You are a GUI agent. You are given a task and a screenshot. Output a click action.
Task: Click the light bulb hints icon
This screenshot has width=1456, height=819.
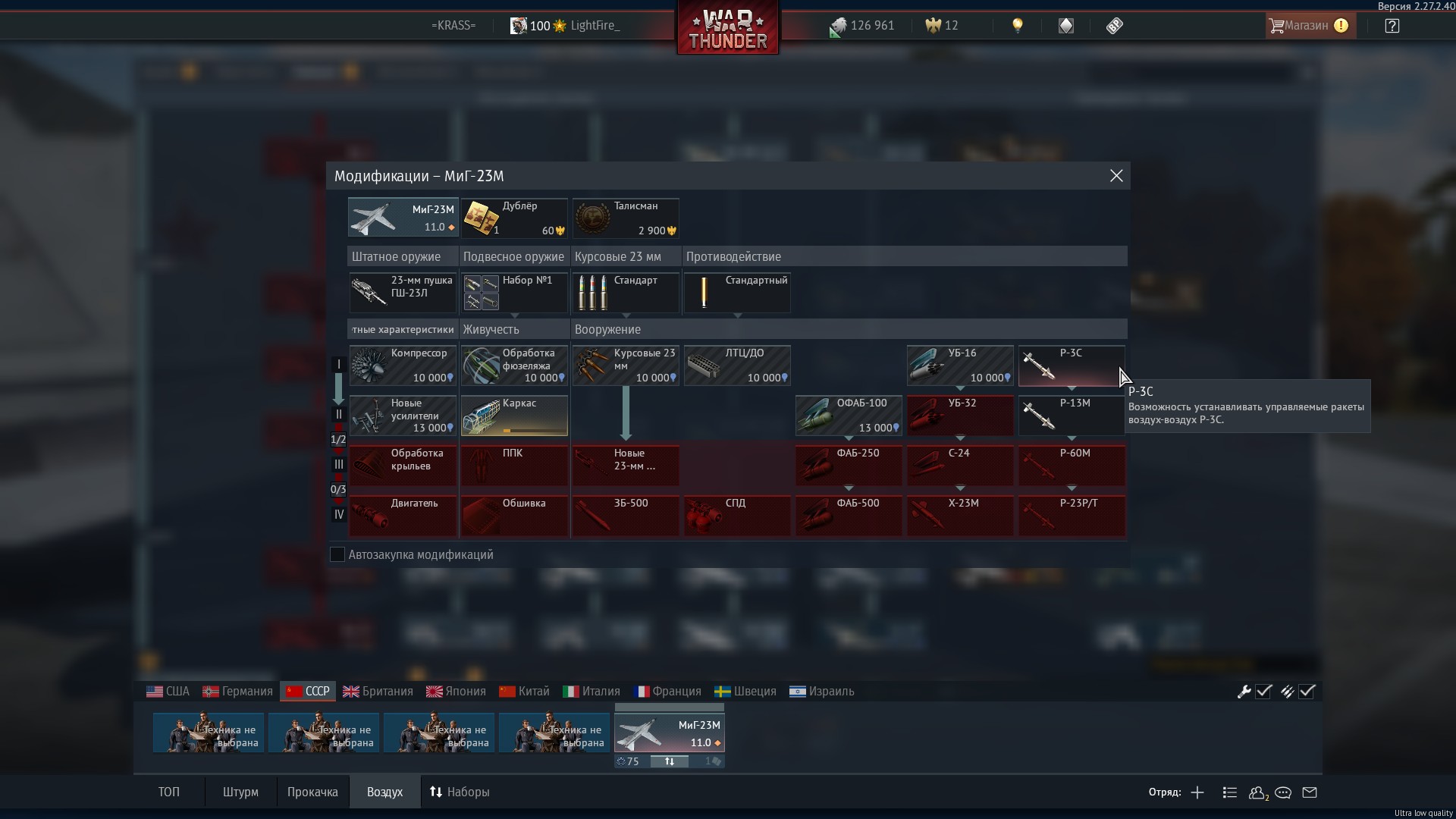click(1018, 26)
